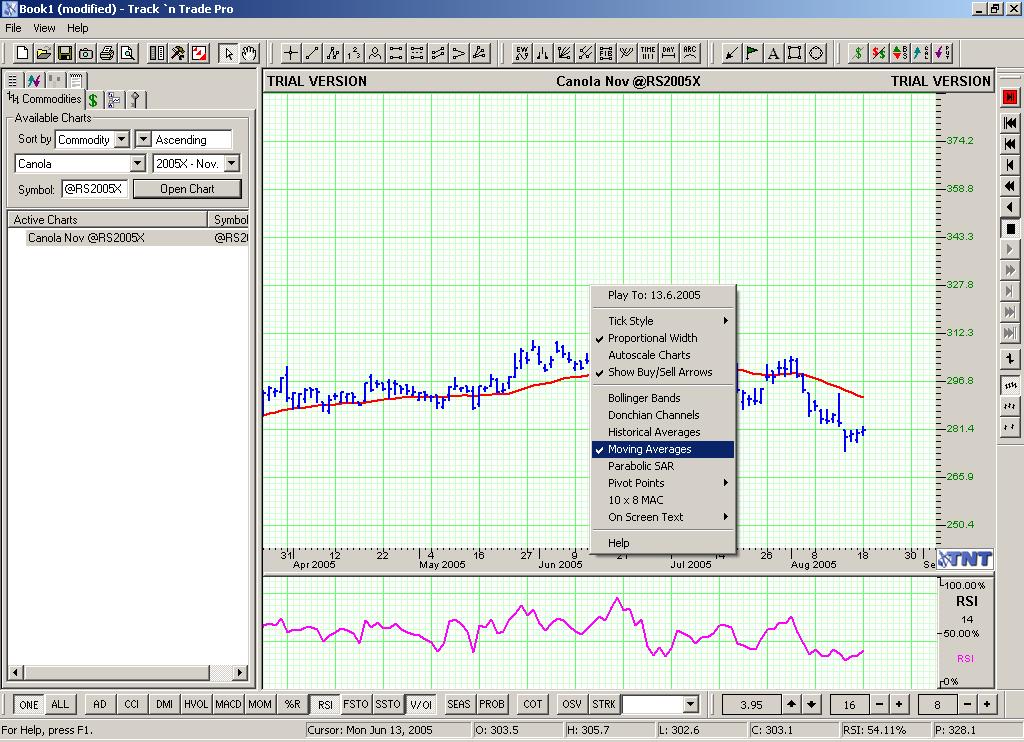Click in the Symbol input field
Screen dimensions: 1024x742
pyautogui.click(x=94, y=189)
